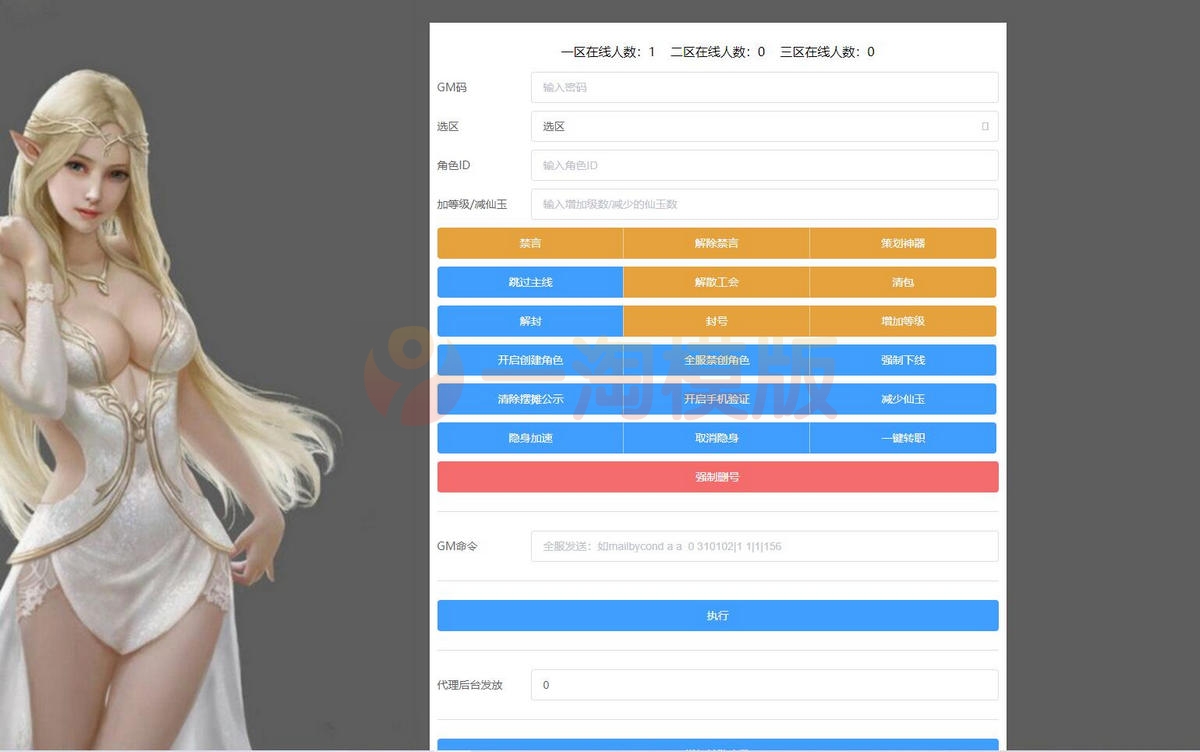
Task: Click 取消隐身 to cancel stealth
Action: (x=716, y=437)
